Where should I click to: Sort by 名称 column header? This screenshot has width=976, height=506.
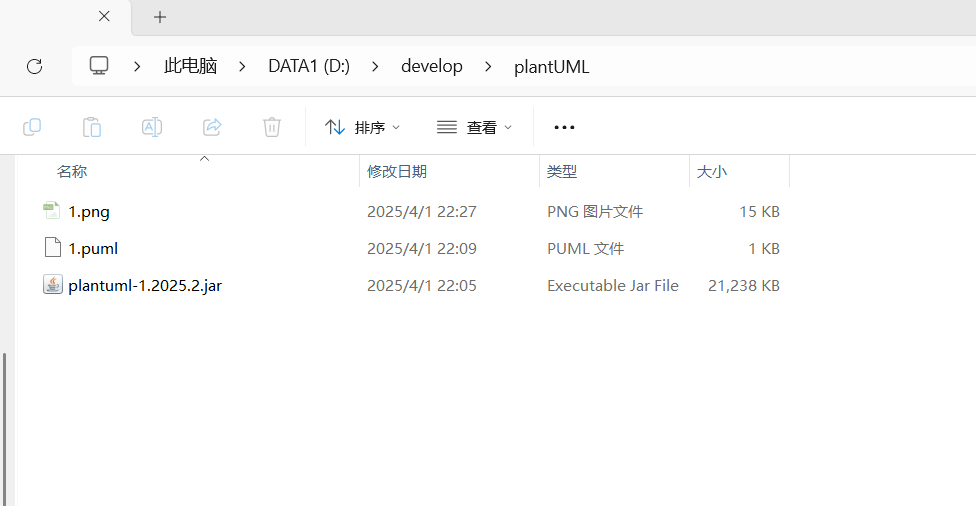(x=72, y=172)
